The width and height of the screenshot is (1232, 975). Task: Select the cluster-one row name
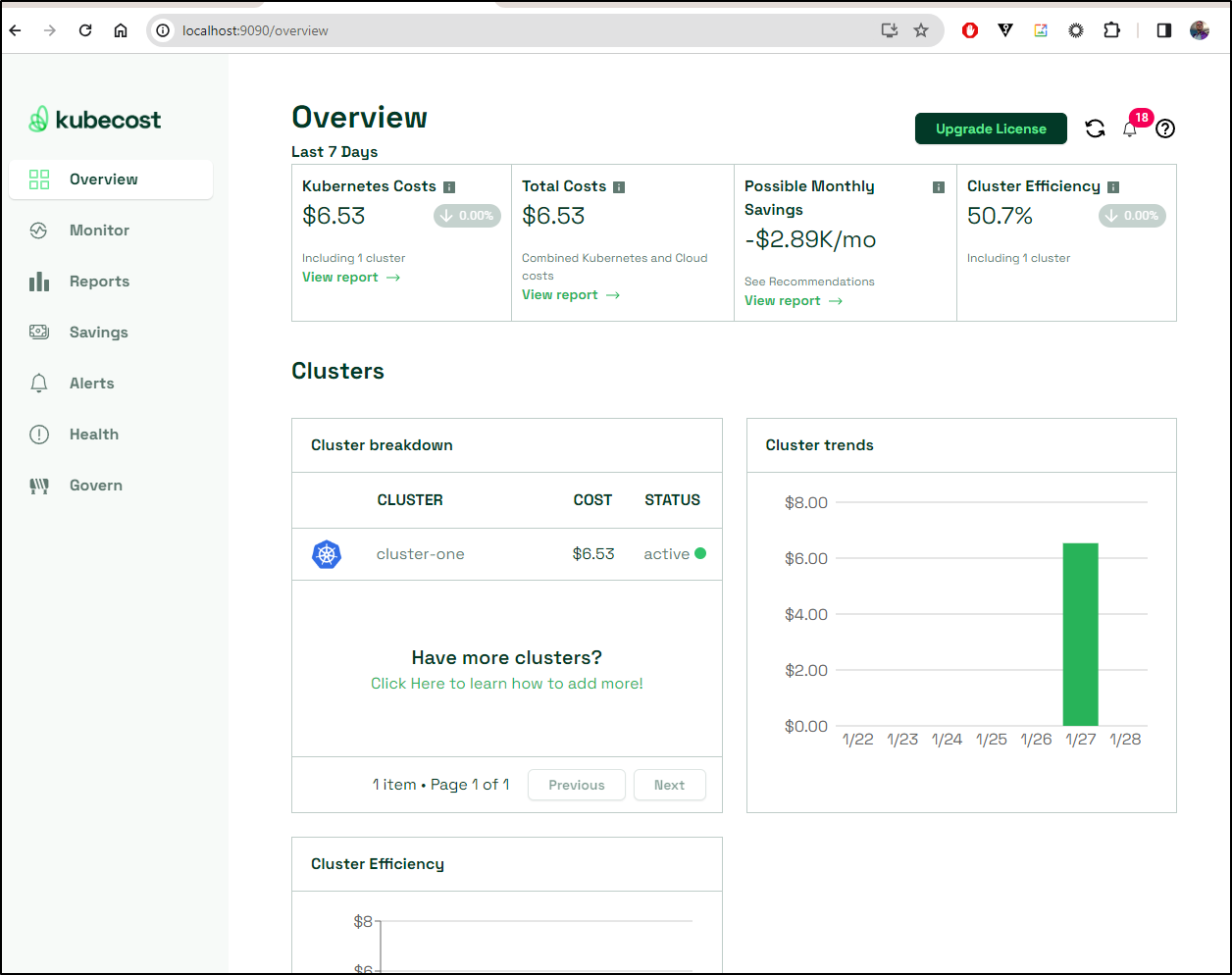click(421, 554)
